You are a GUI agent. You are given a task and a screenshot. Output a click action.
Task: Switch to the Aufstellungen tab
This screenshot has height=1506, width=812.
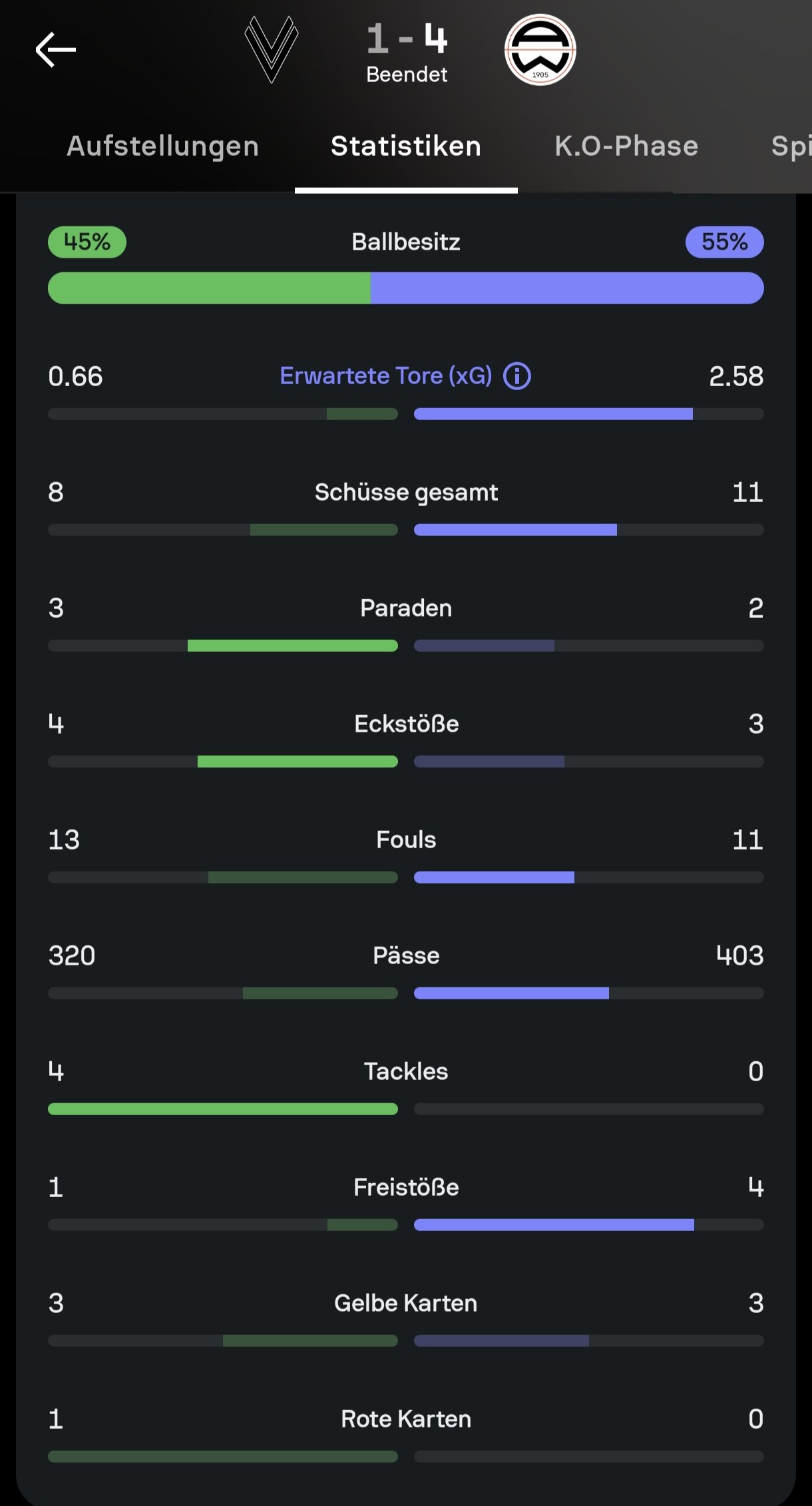pyautogui.click(x=163, y=146)
